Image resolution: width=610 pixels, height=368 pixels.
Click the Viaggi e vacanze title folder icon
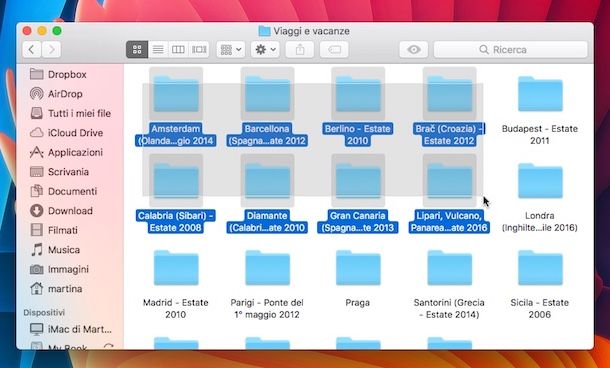(x=264, y=31)
